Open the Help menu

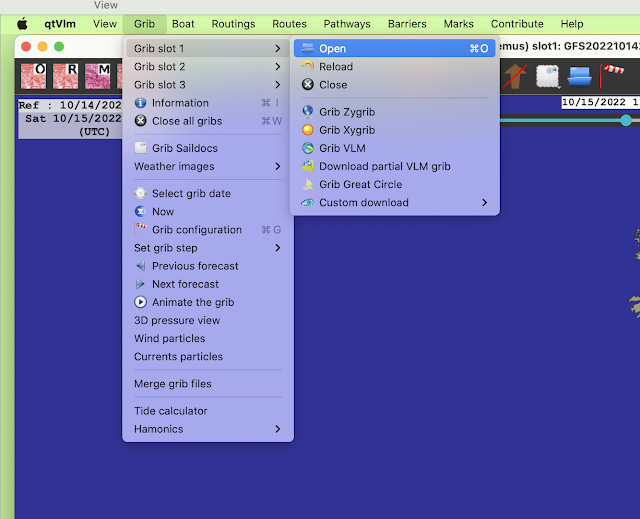pyautogui.click(x=571, y=24)
